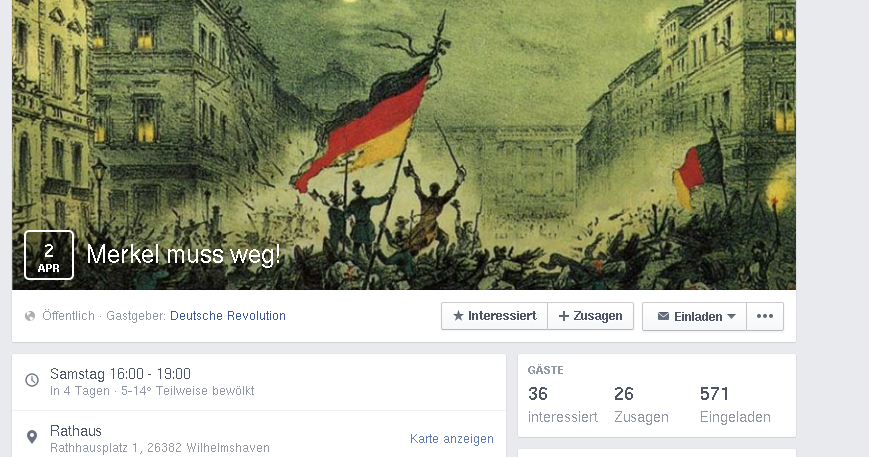Image resolution: width=869 pixels, height=457 pixels.
Task: Click the clock icon beside event time
Action: pyautogui.click(x=32, y=380)
